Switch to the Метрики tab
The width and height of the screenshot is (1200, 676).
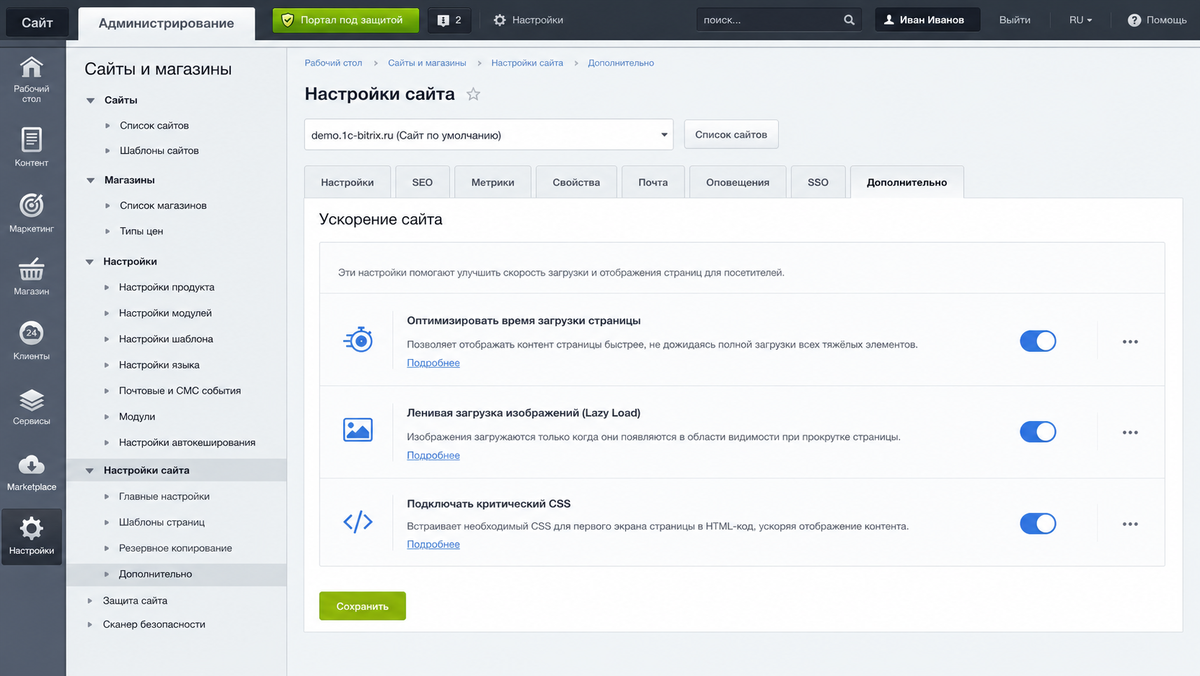(x=493, y=183)
